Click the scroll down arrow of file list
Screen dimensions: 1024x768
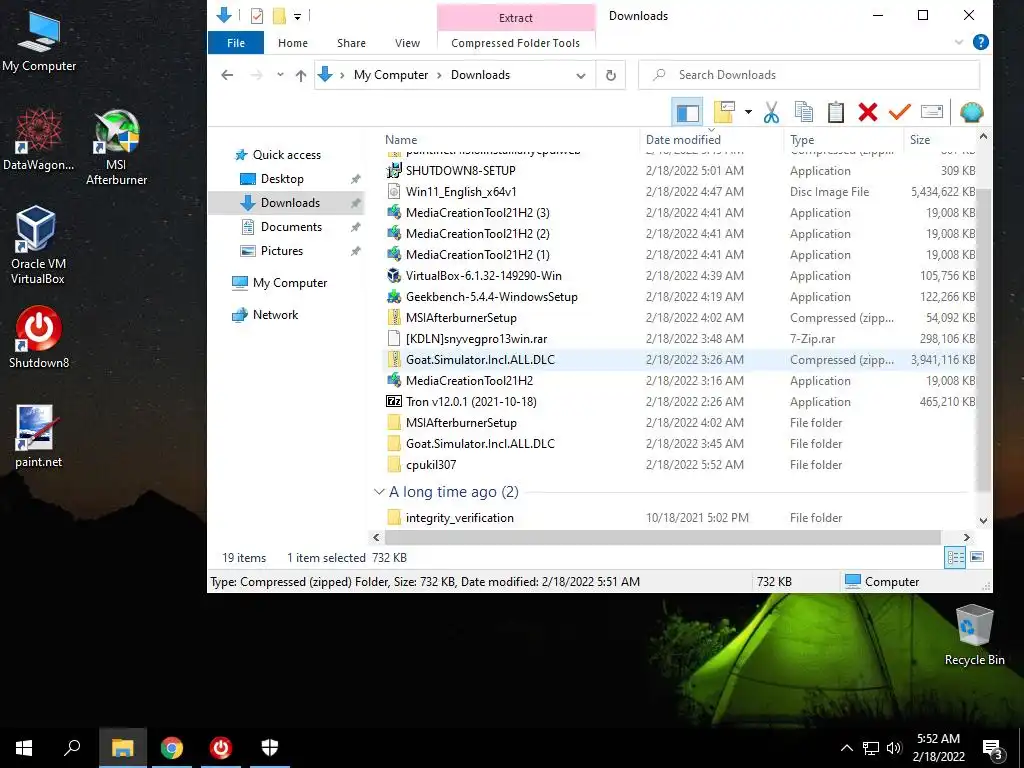tap(983, 520)
